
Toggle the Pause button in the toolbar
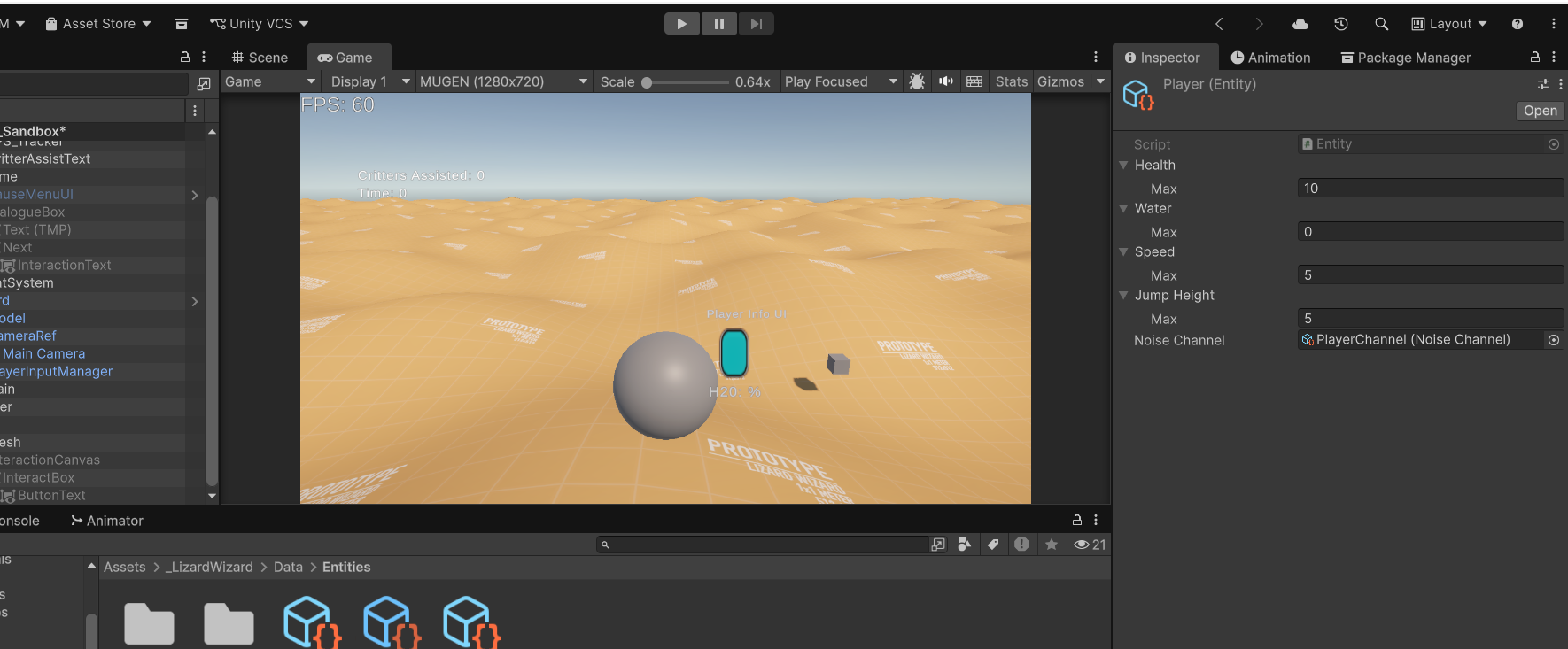[719, 24]
